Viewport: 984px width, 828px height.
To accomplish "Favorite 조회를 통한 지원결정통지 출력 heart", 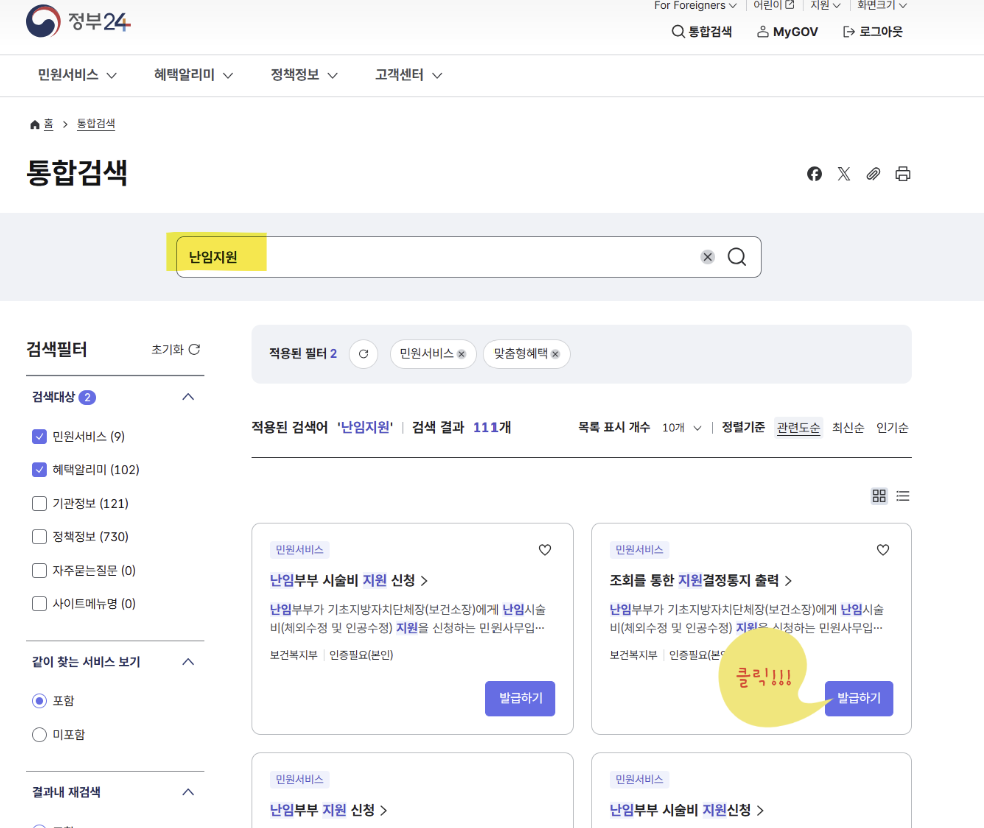I will 882,550.
